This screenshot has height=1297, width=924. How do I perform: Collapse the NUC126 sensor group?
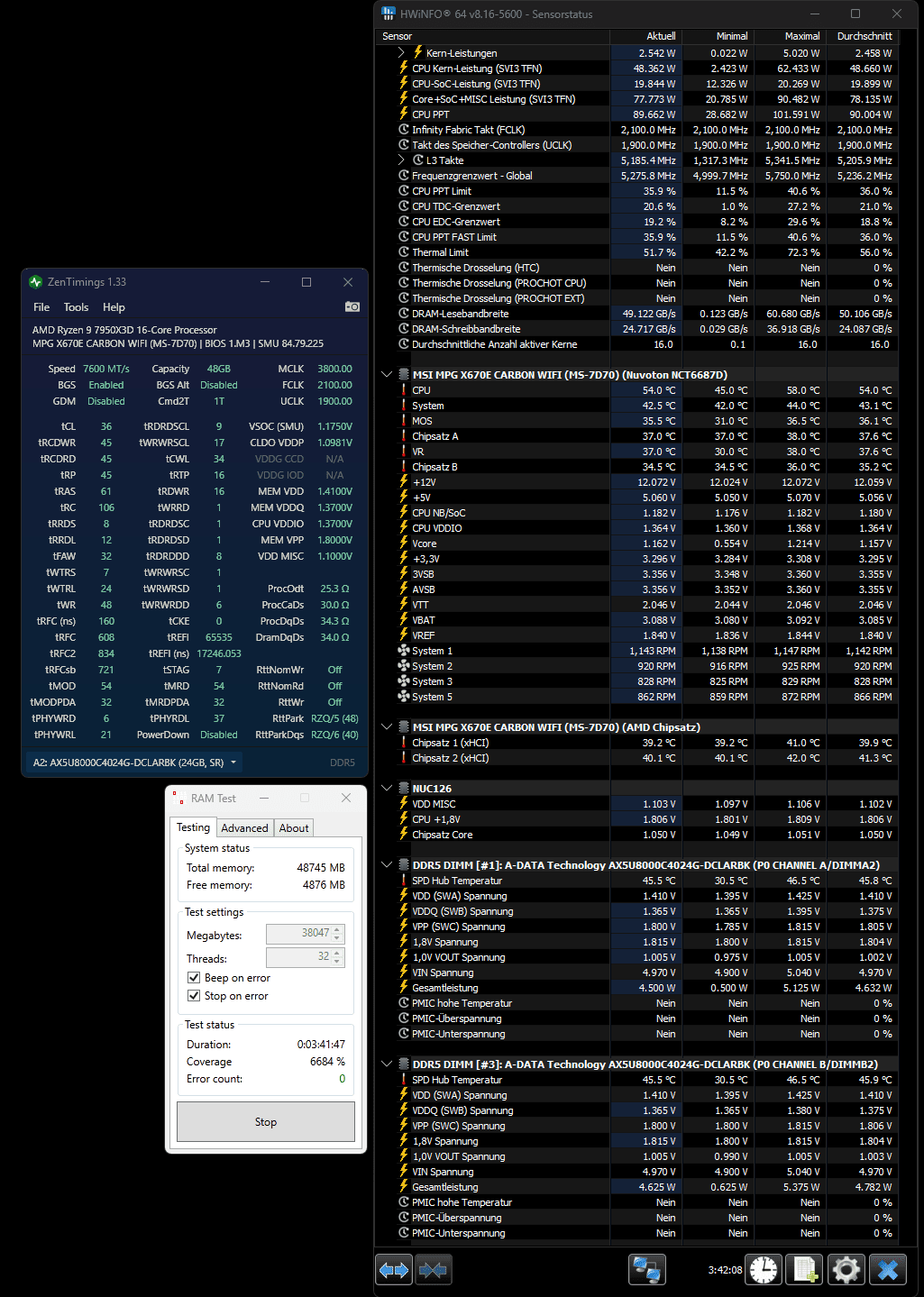click(x=387, y=788)
